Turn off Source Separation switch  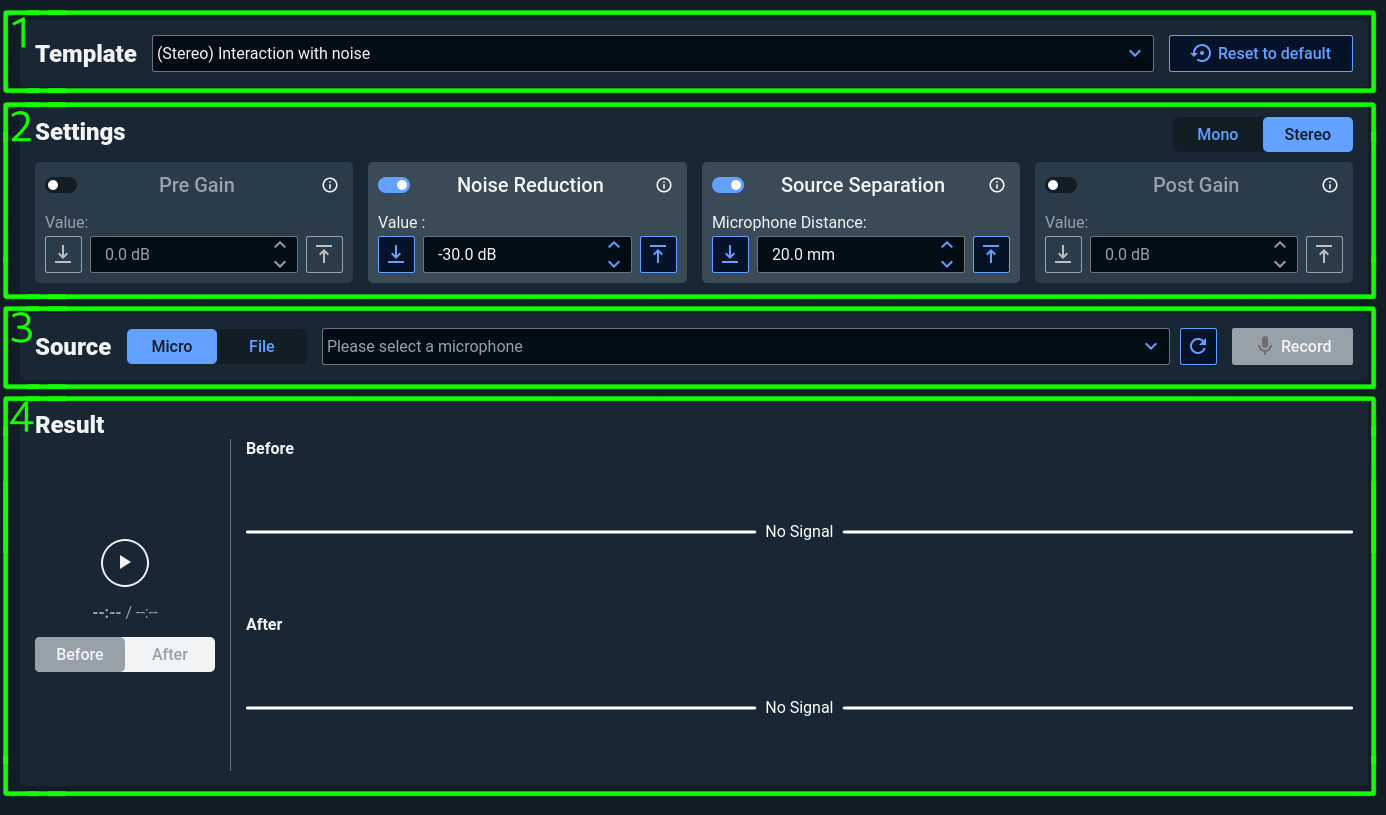tap(728, 185)
